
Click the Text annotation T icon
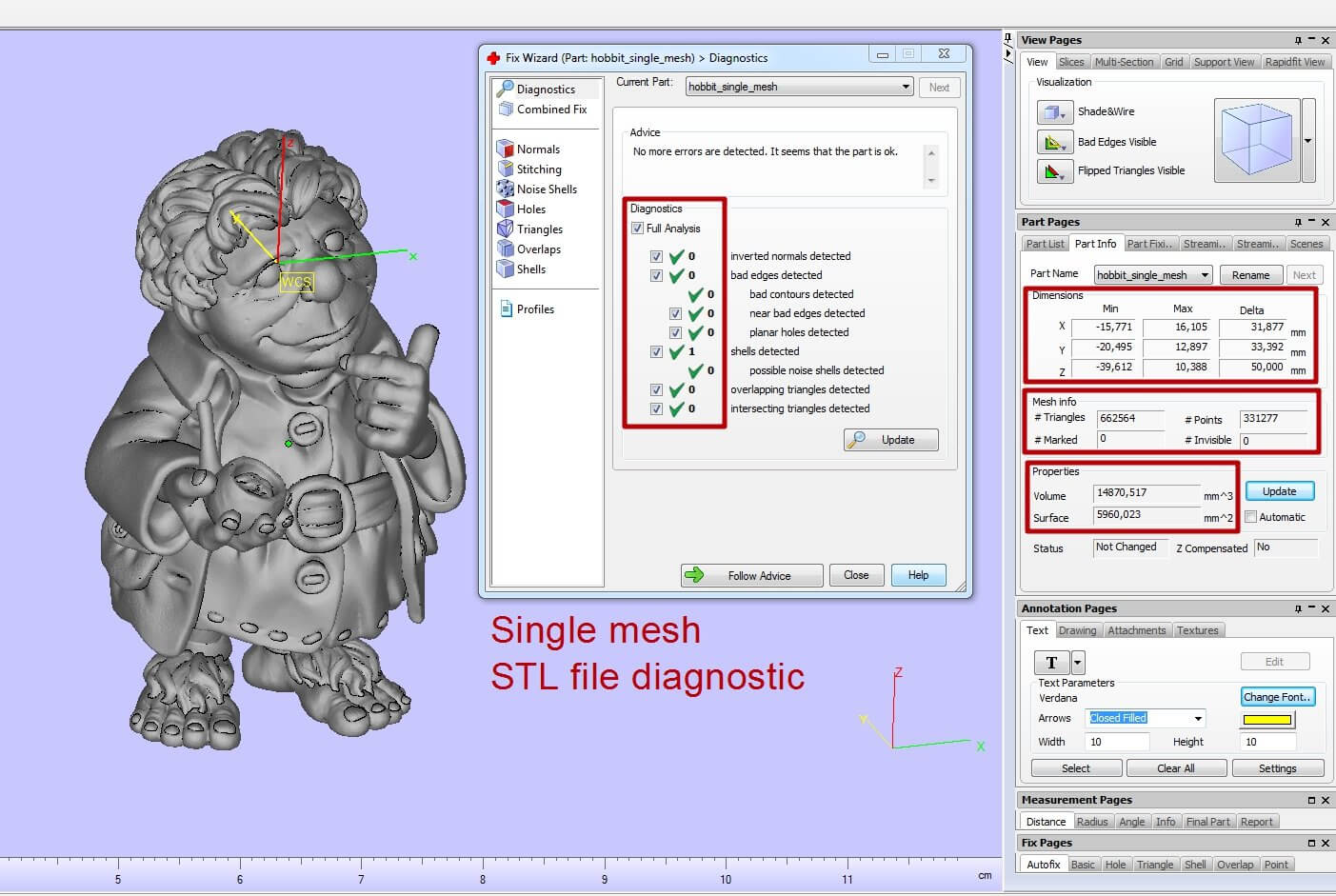[1051, 663]
